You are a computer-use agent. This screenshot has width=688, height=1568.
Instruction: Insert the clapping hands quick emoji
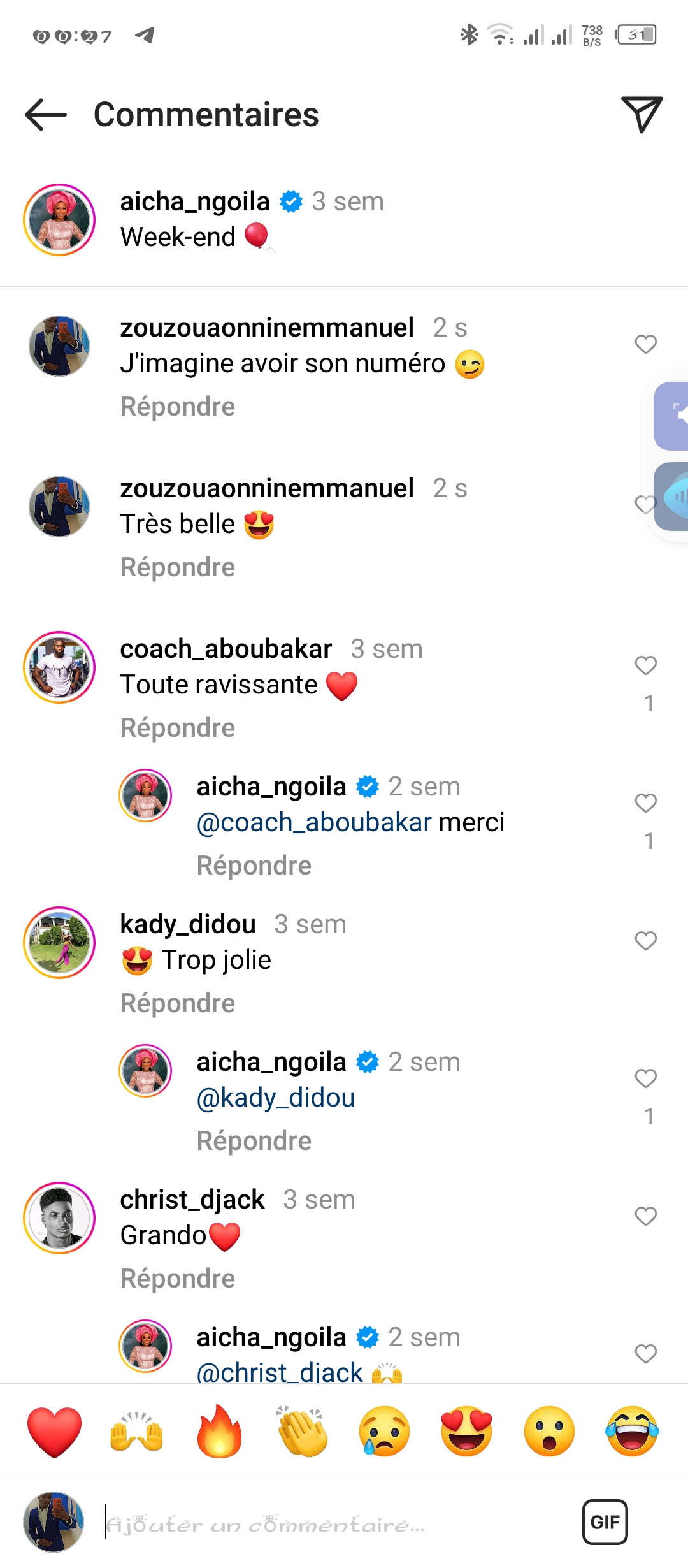[x=302, y=1432]
